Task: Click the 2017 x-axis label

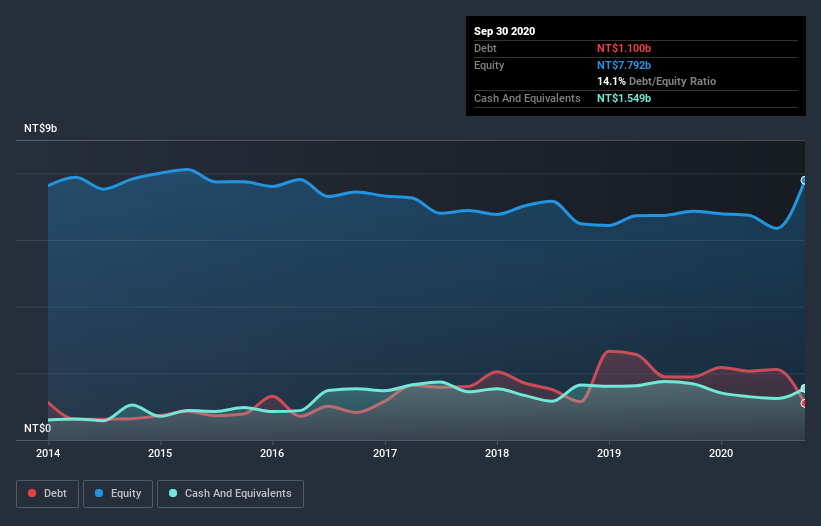Action: pyautogui.click(x=385, y=453)
